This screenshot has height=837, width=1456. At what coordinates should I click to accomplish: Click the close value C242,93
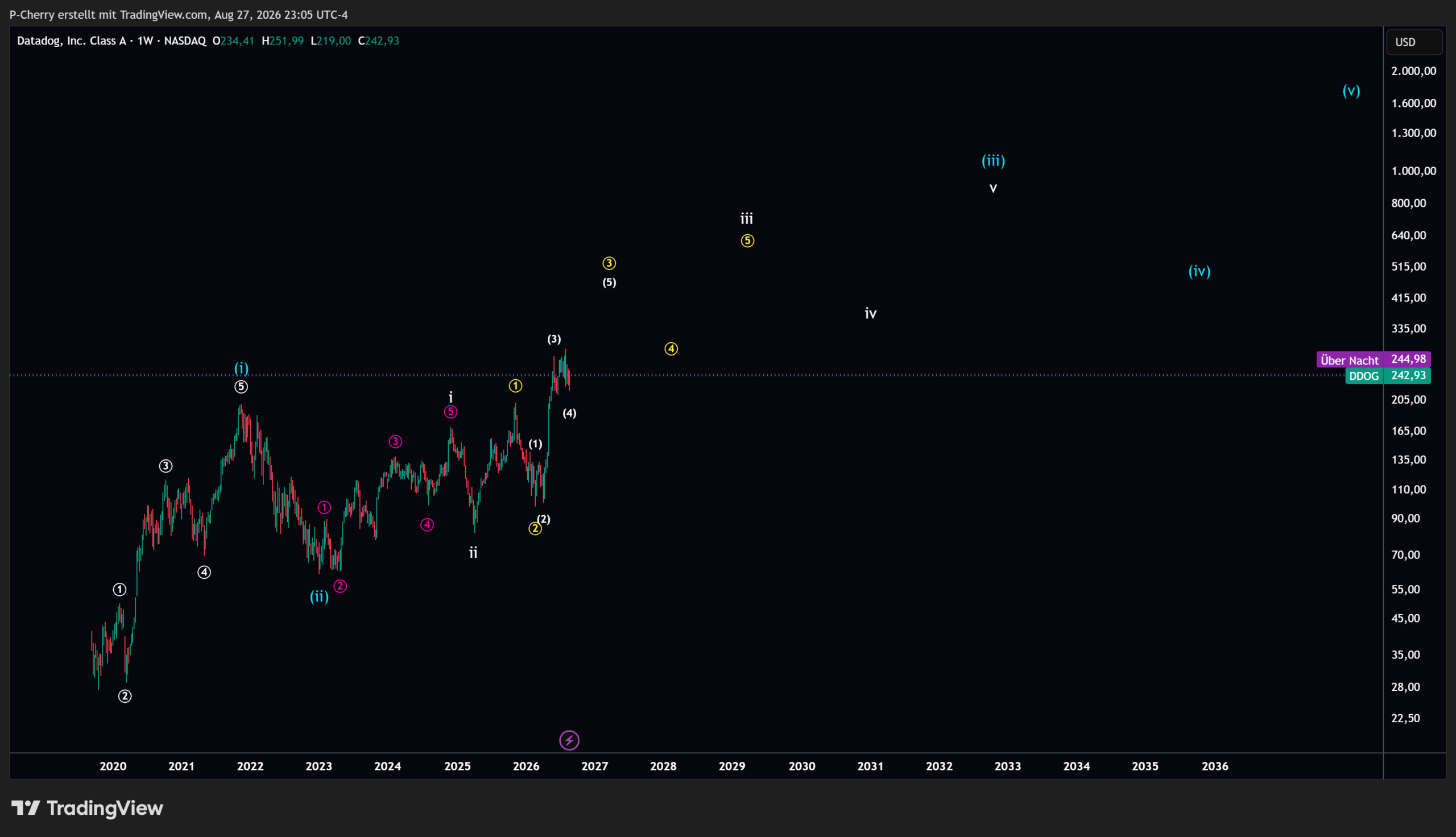click(379, 41)
